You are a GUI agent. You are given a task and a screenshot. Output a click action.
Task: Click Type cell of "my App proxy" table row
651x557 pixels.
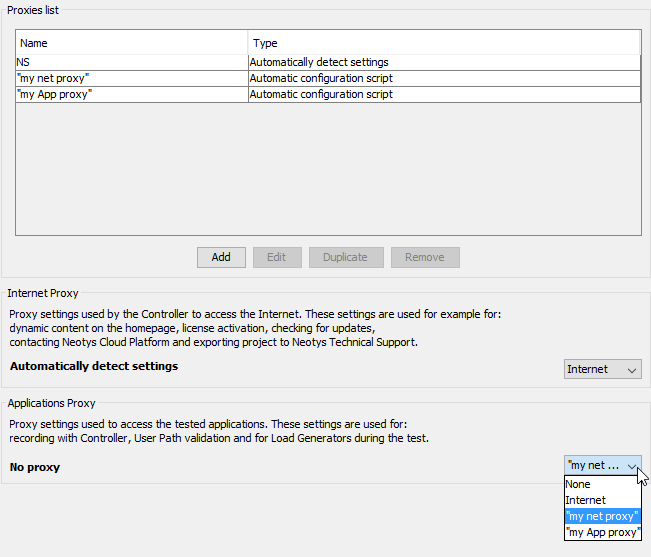point(444,94)
